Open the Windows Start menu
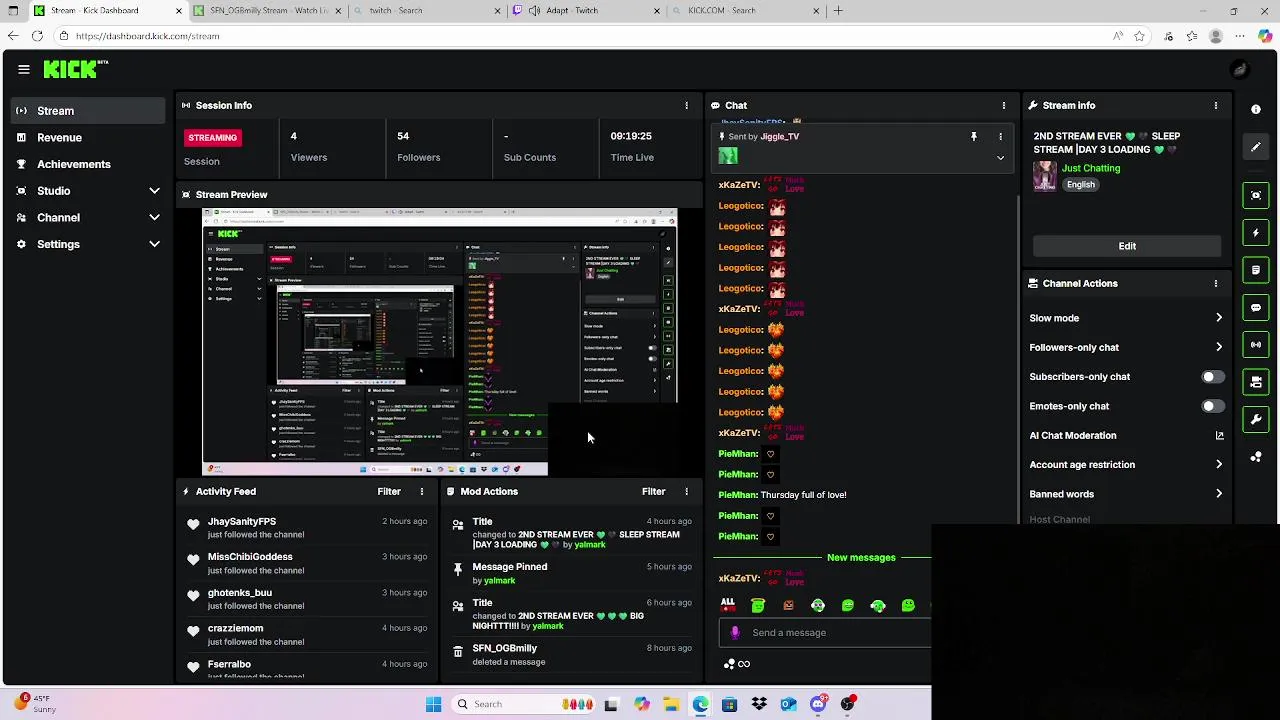The width and height of the screenshot is (1280, 720). 433,704
